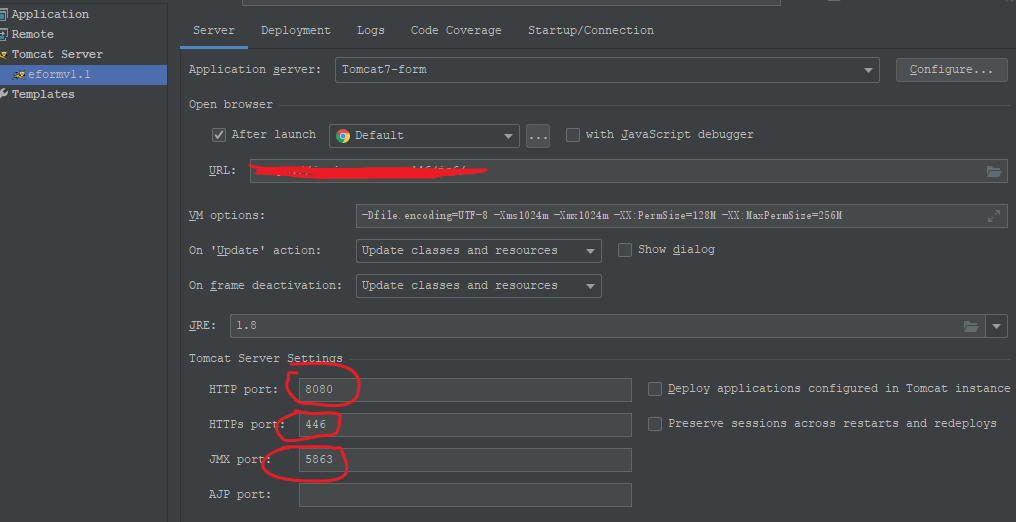Viewport: 1016px width, 522px height.
Task: Check Deploy applications configured in Tomcat instance
Action: (x=655, y=389)
